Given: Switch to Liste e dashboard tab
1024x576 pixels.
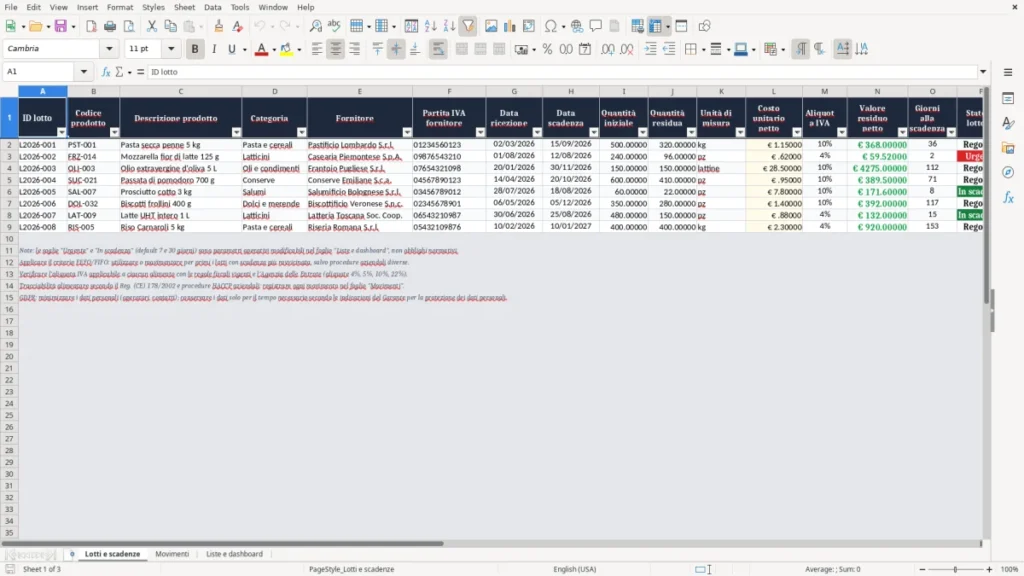Looking at the screenshot, I should coord(234,554).
